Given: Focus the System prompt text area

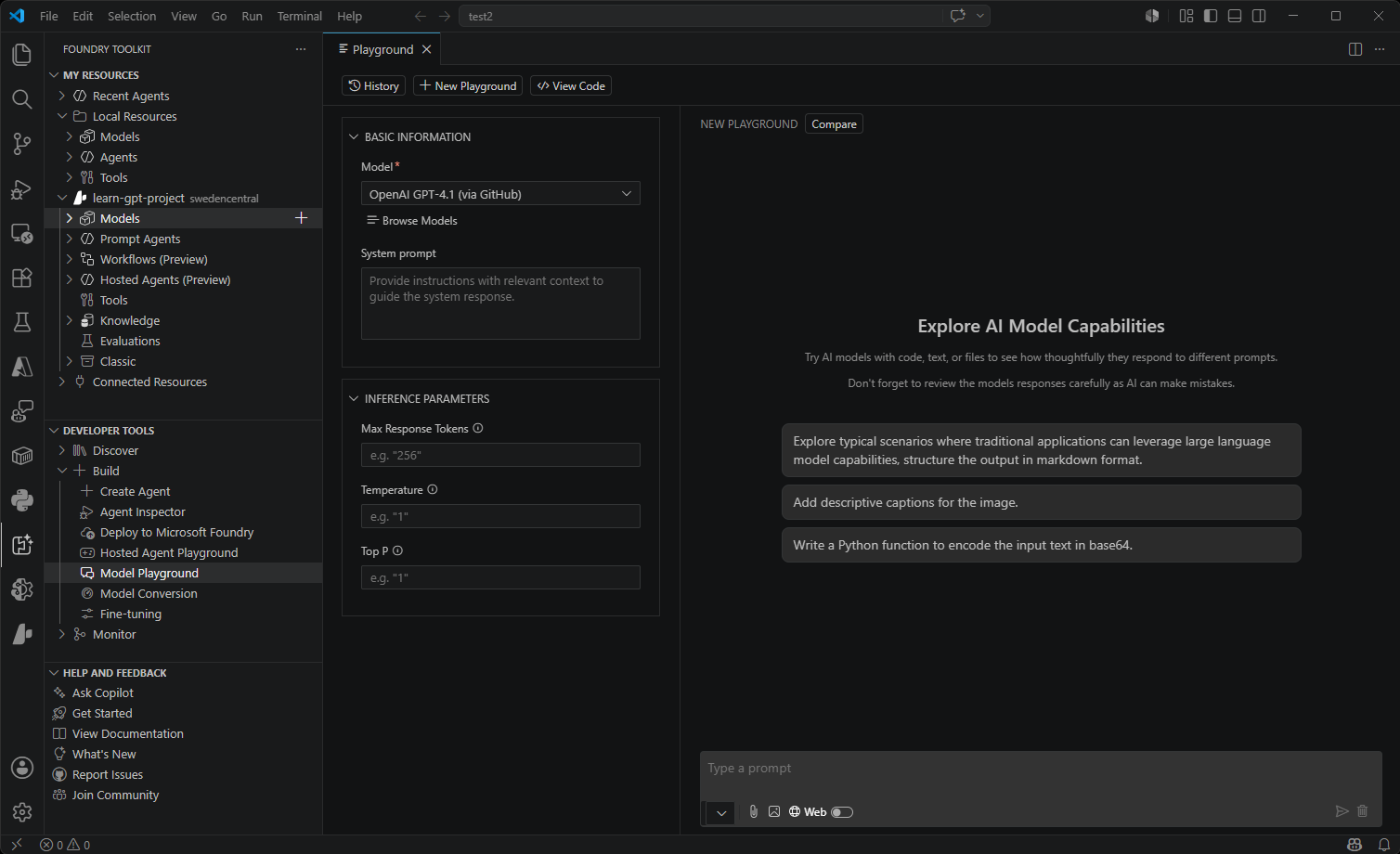Looking at the screenshot, I should 500,304.
